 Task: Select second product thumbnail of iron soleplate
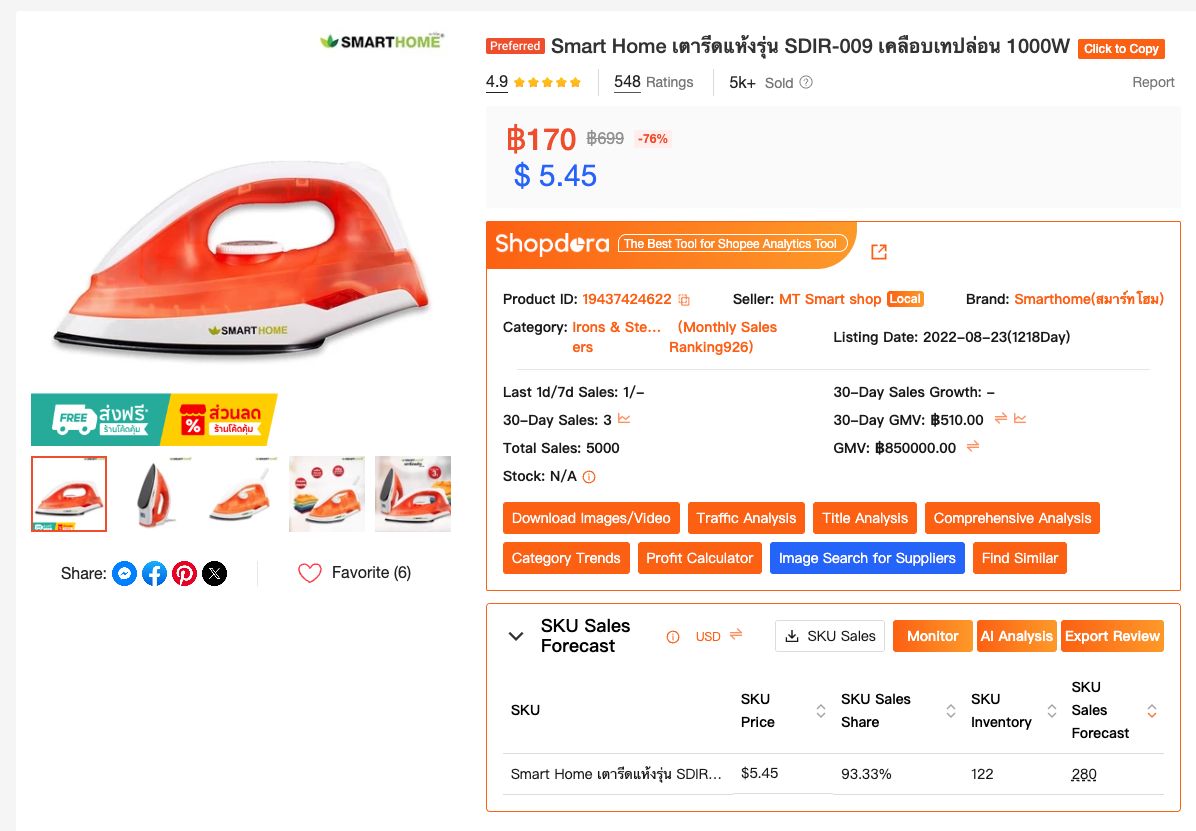coord(155,494)
